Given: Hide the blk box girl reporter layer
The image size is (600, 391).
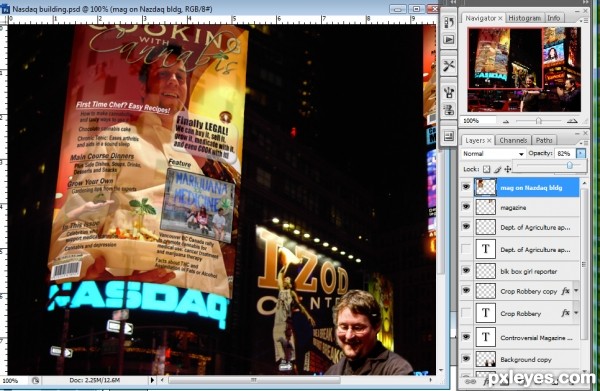Looking at the screenshot, I should tap(466, 271).
